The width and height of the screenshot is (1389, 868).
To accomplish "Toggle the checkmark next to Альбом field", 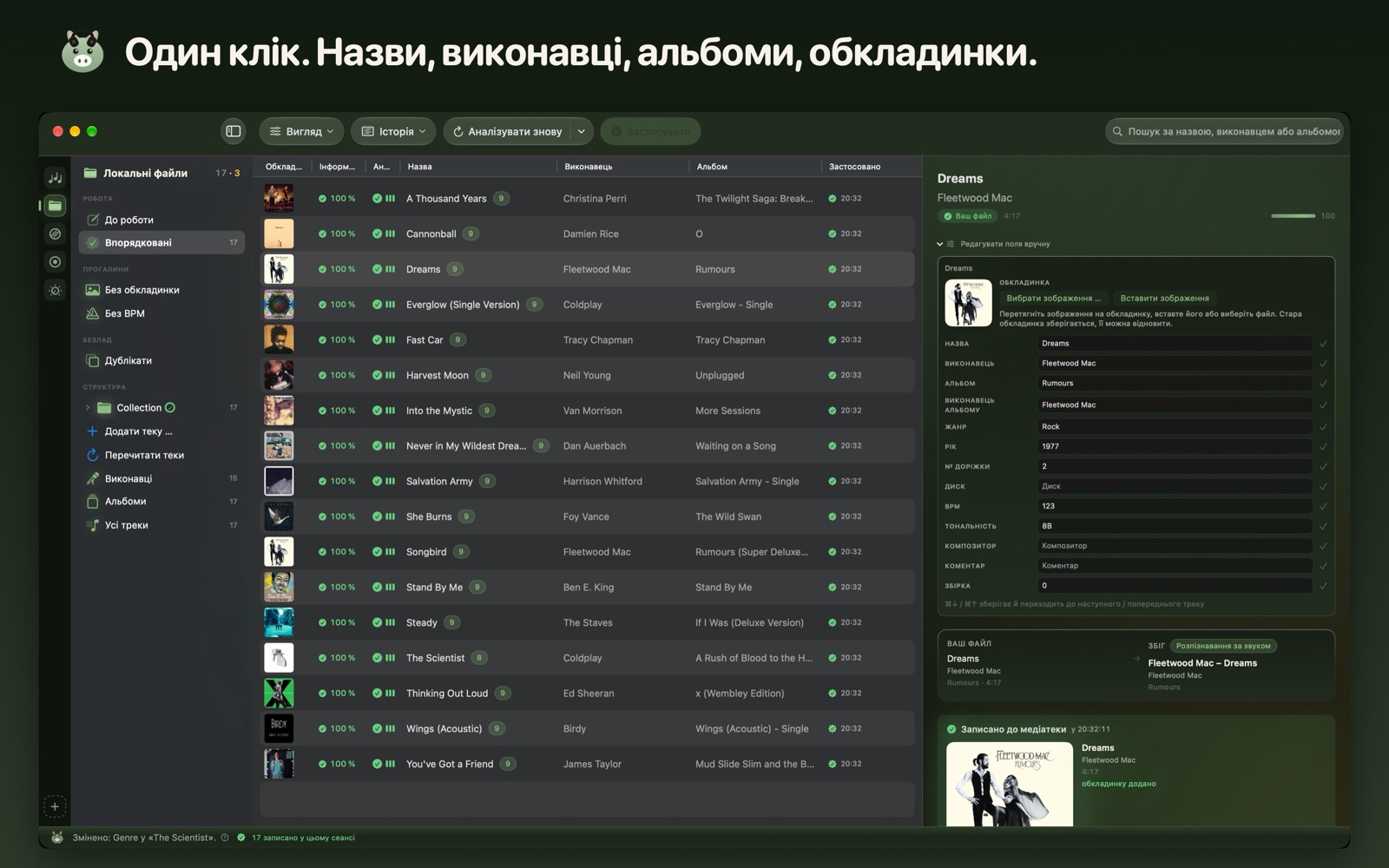I will point(1323,384).
